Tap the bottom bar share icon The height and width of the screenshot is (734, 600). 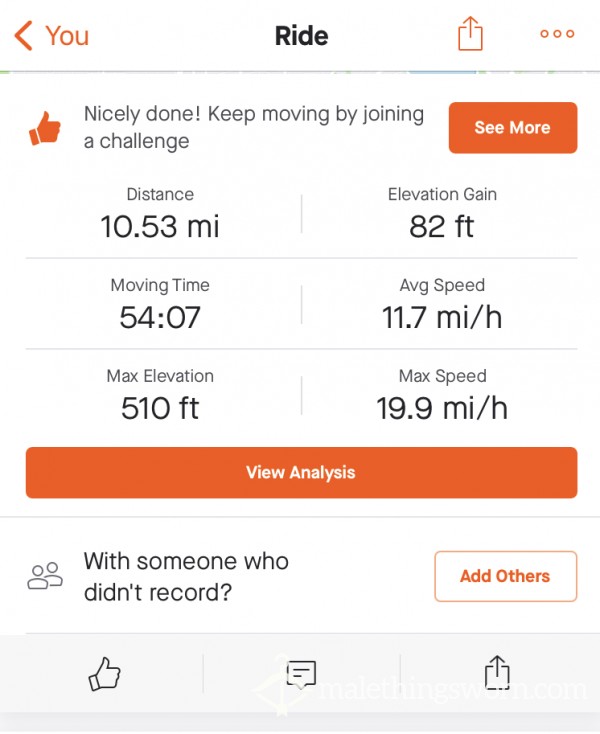click(x=497, y=673)
